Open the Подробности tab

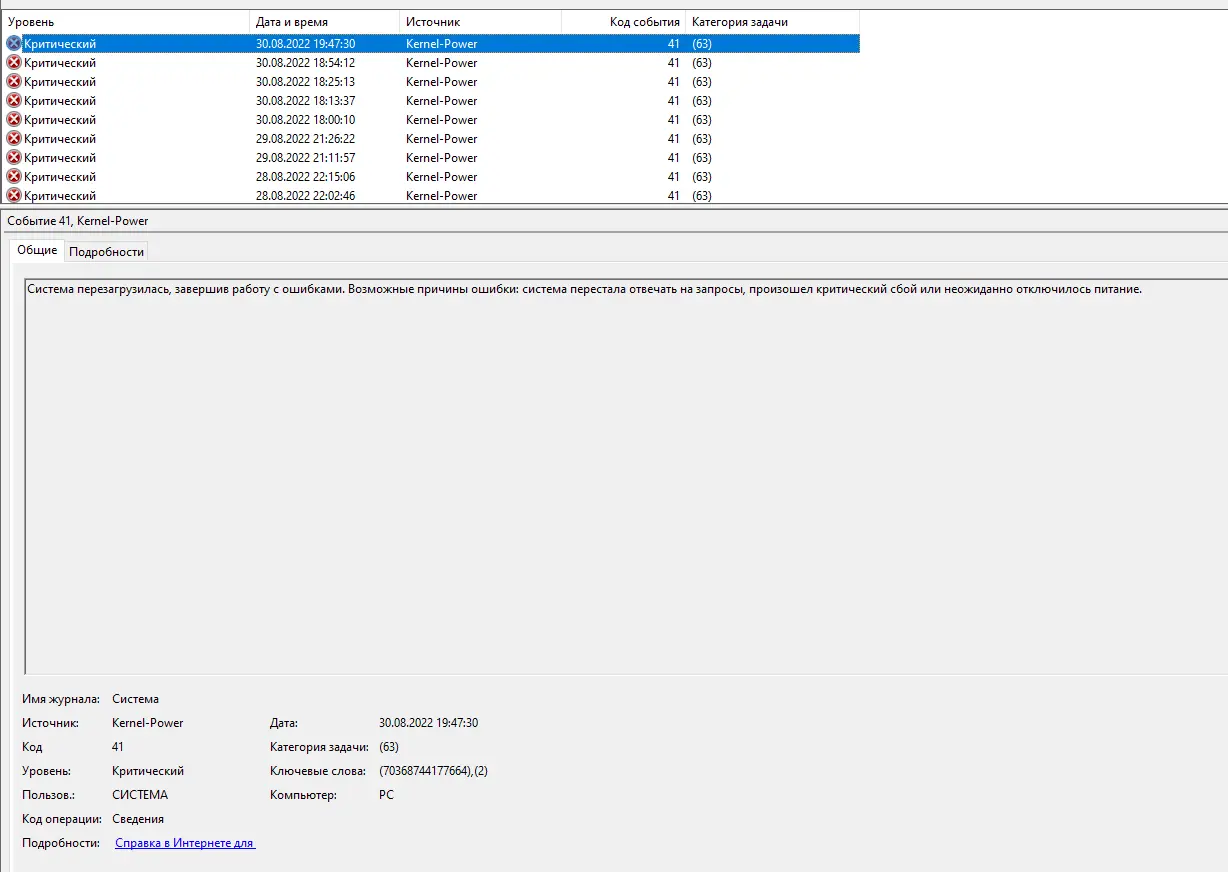coord(107,252)
